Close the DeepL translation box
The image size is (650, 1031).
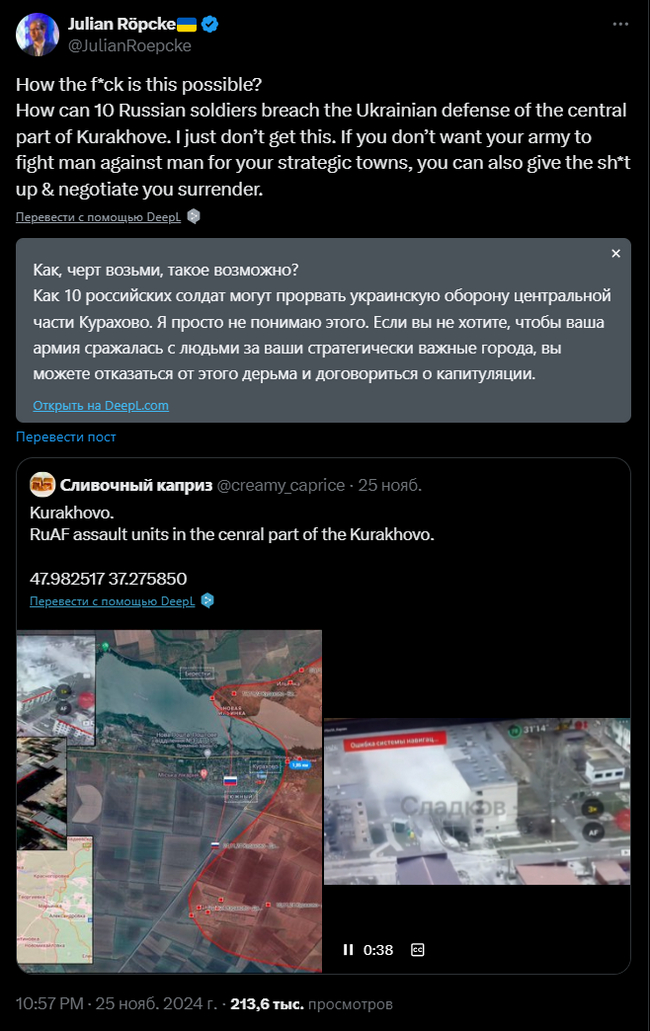pyautogui.click(x=616, y=253)
